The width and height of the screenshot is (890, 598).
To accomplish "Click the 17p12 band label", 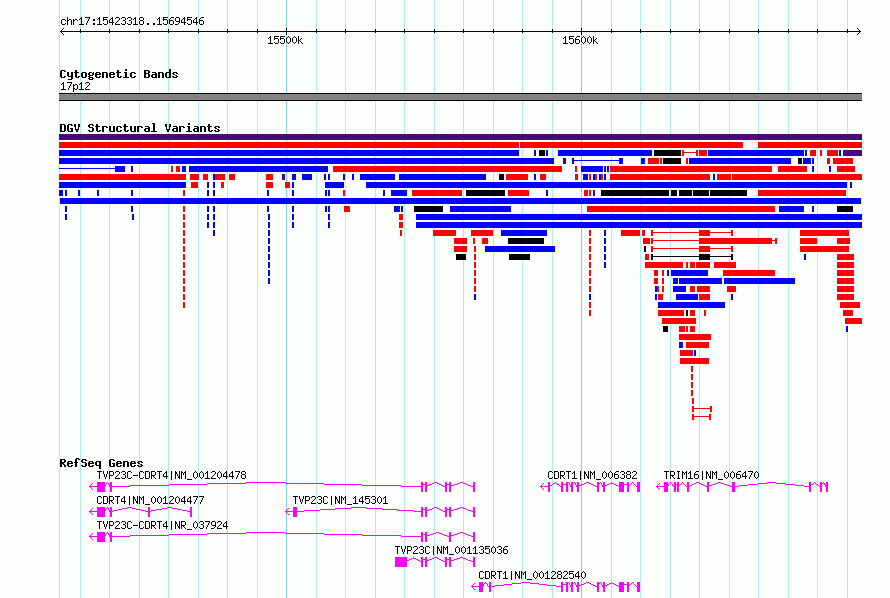I will (75, 86).
